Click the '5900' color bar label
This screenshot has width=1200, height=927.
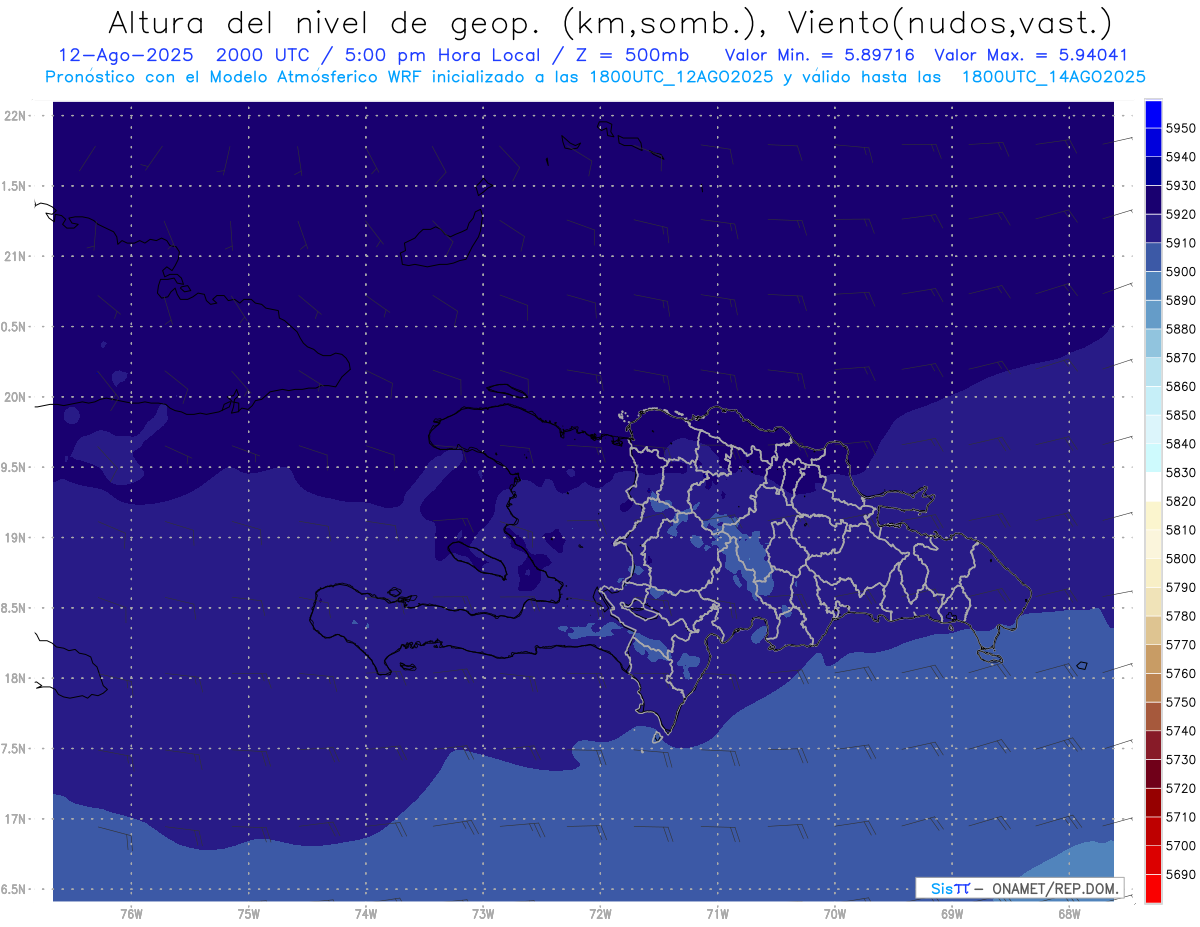tap(1180, 272)
